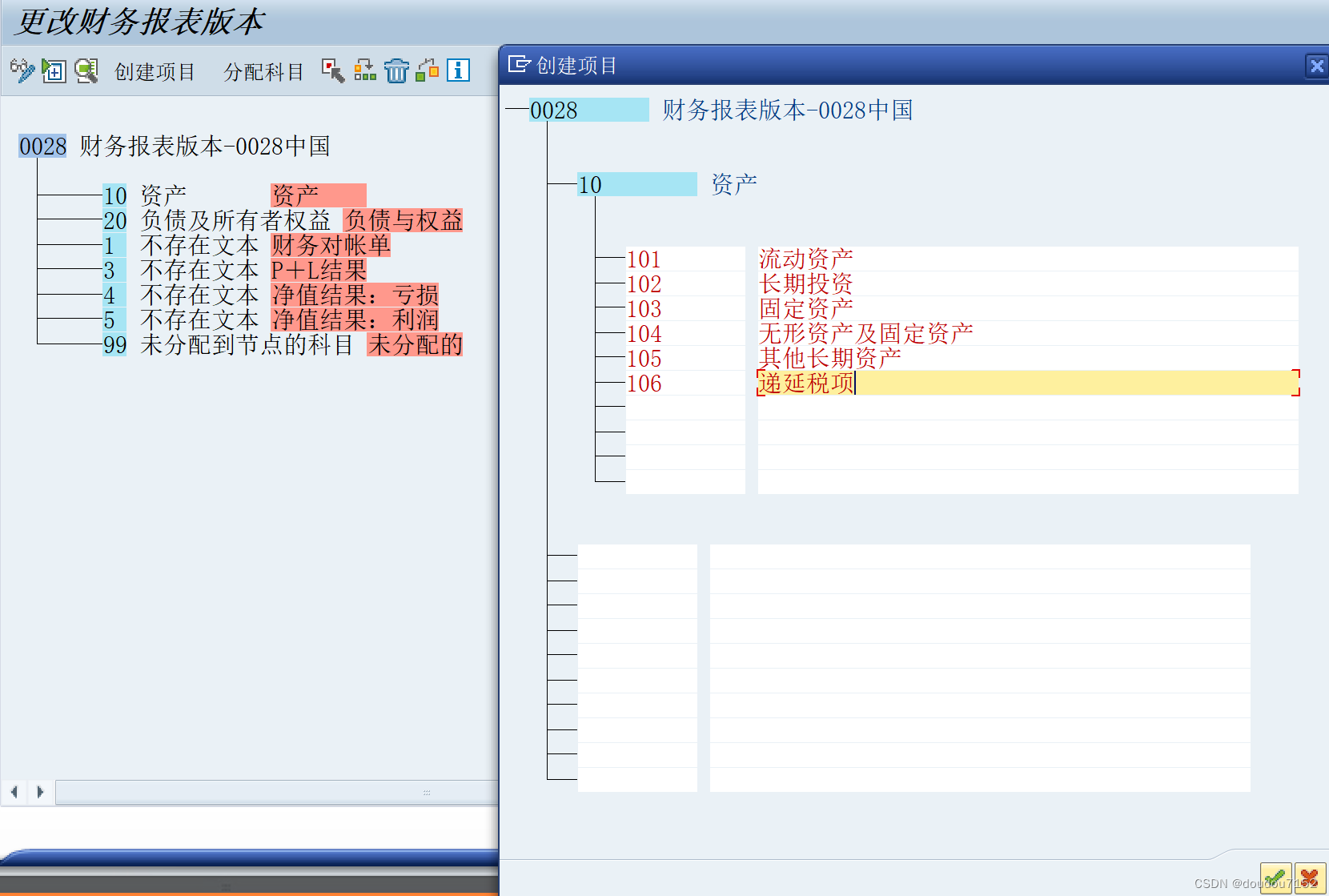Close the 创建项目 dialog
Viewport: 1329px width, 896px height.
pos(1316,66)
